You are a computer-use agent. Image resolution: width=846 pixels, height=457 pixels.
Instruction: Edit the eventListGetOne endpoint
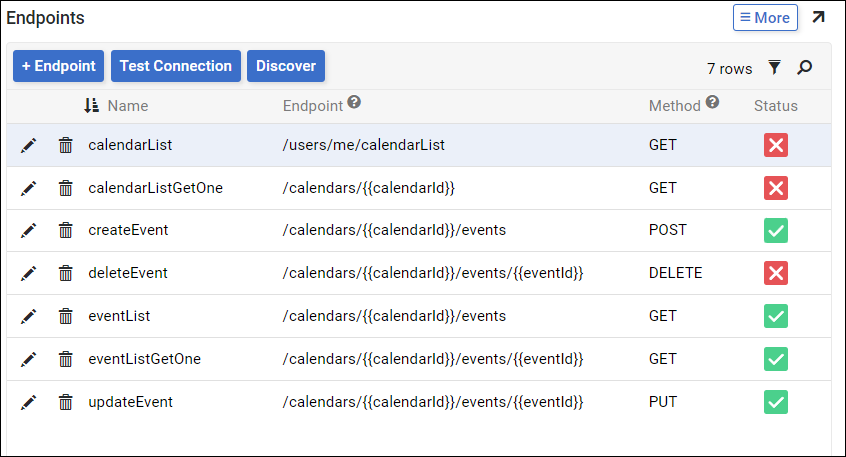tap(29, 359)
